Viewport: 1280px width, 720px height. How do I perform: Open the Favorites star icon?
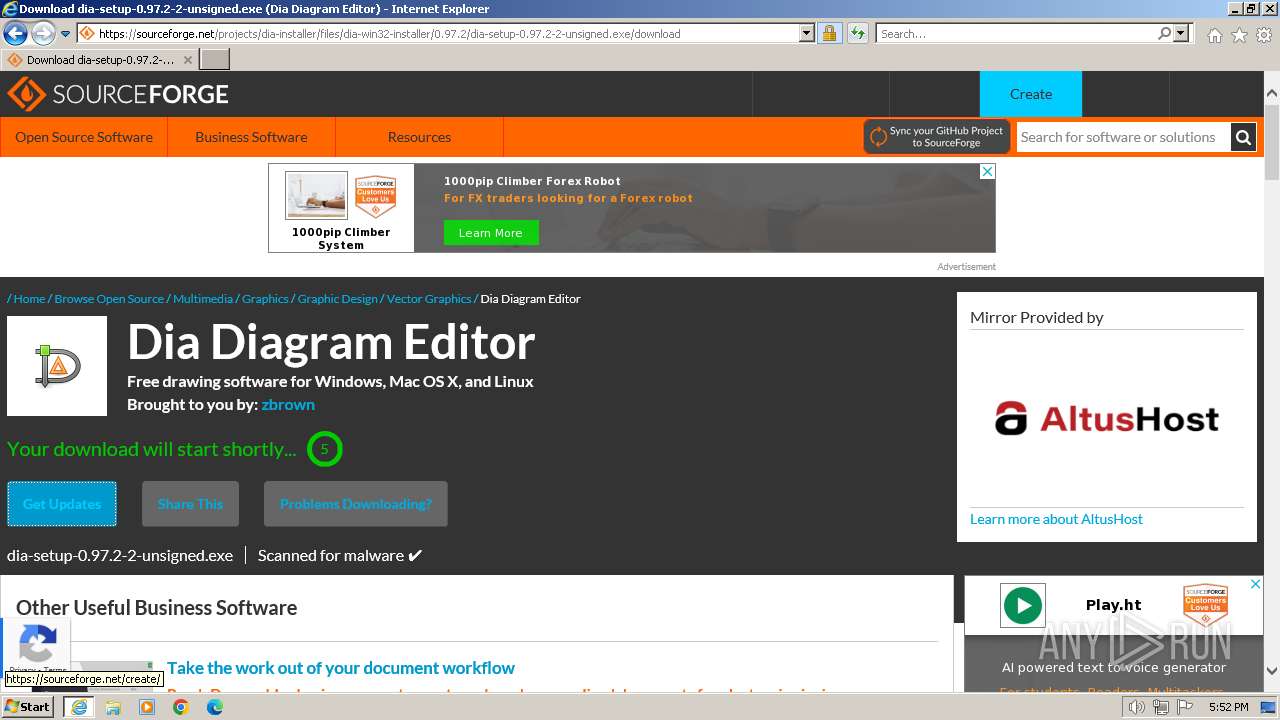[x=1239, y=35]
